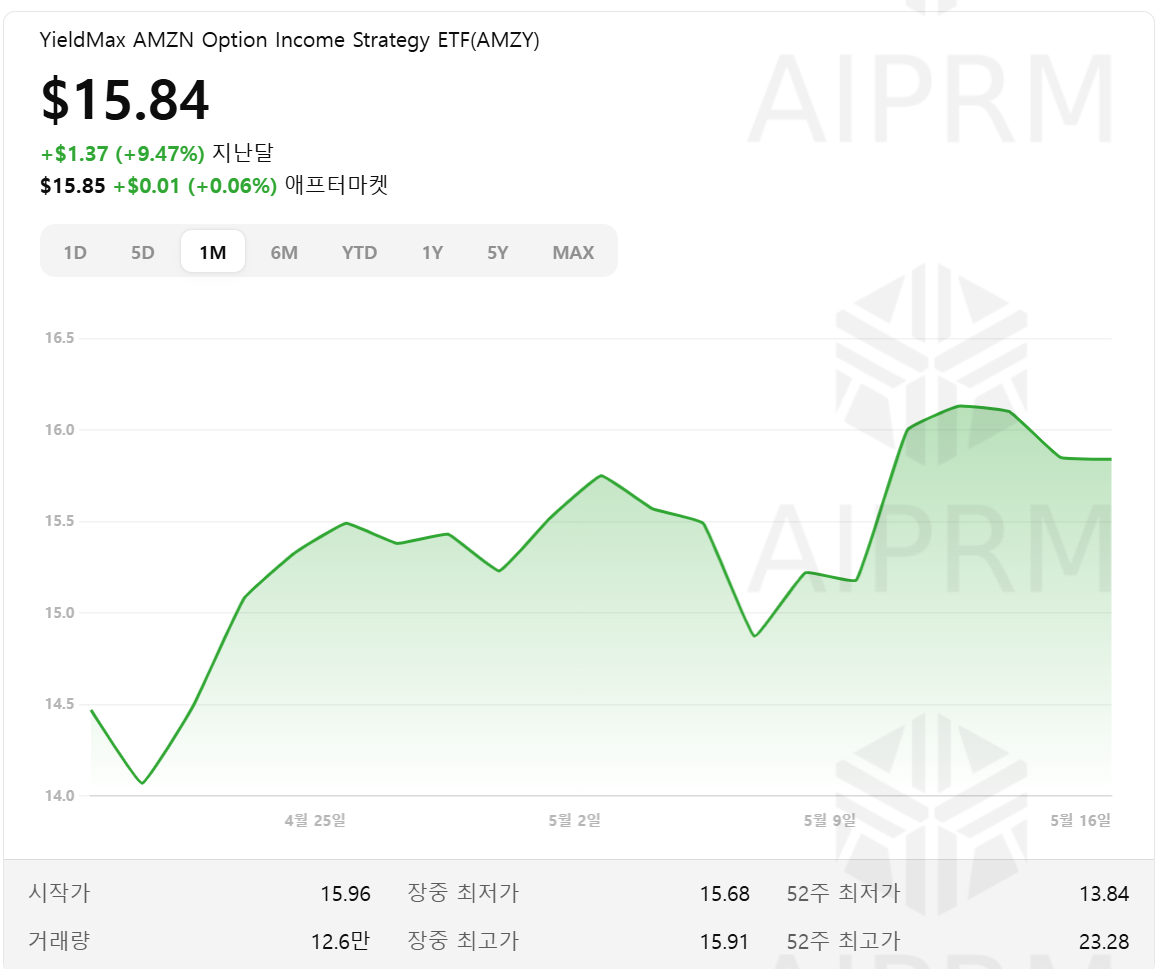Viewport: 1158px width, 969px height.
Task: Click the 52주 최고가 label
Action: (x=843, y=941)
